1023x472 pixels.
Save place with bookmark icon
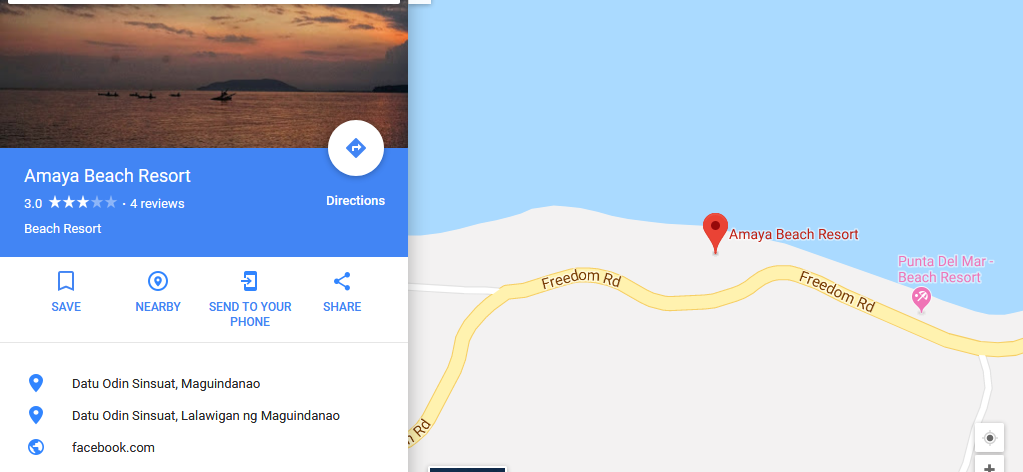(x=66, y=281)
